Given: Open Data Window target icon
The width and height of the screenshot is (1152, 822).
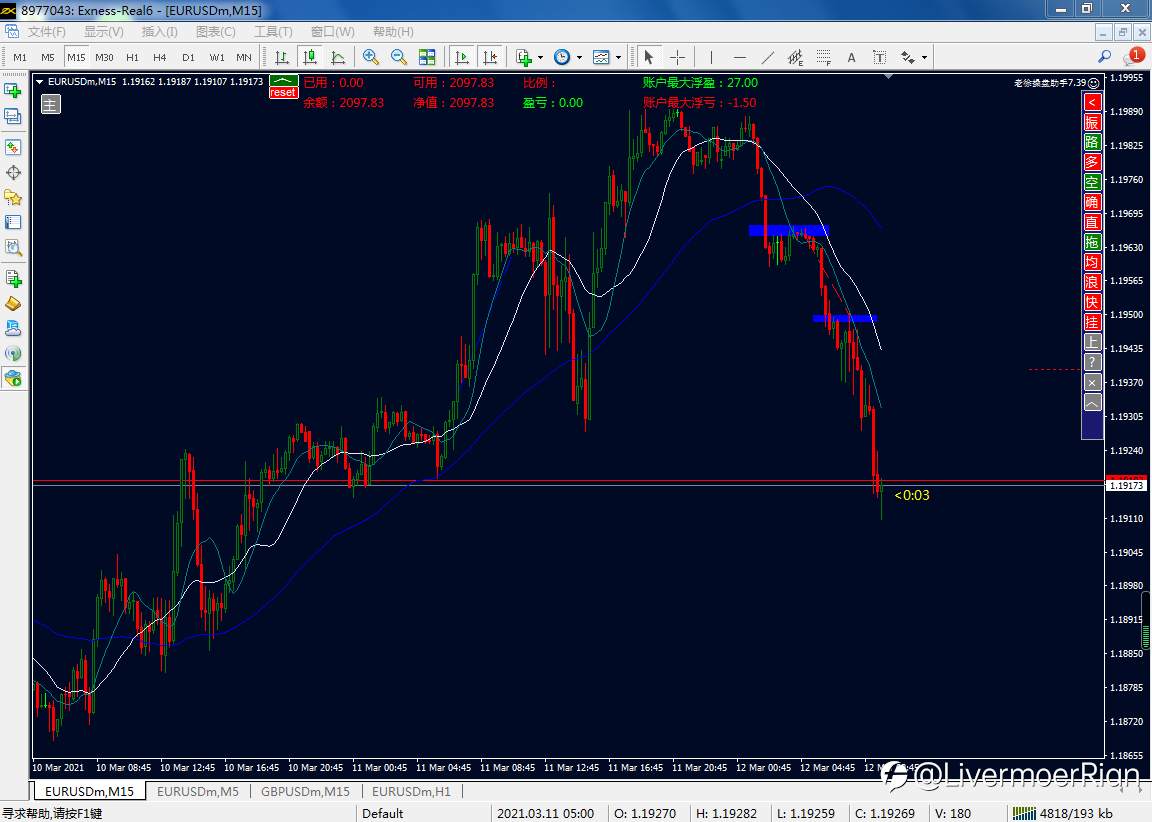Looking at the screenshot, I should [13, 173].
